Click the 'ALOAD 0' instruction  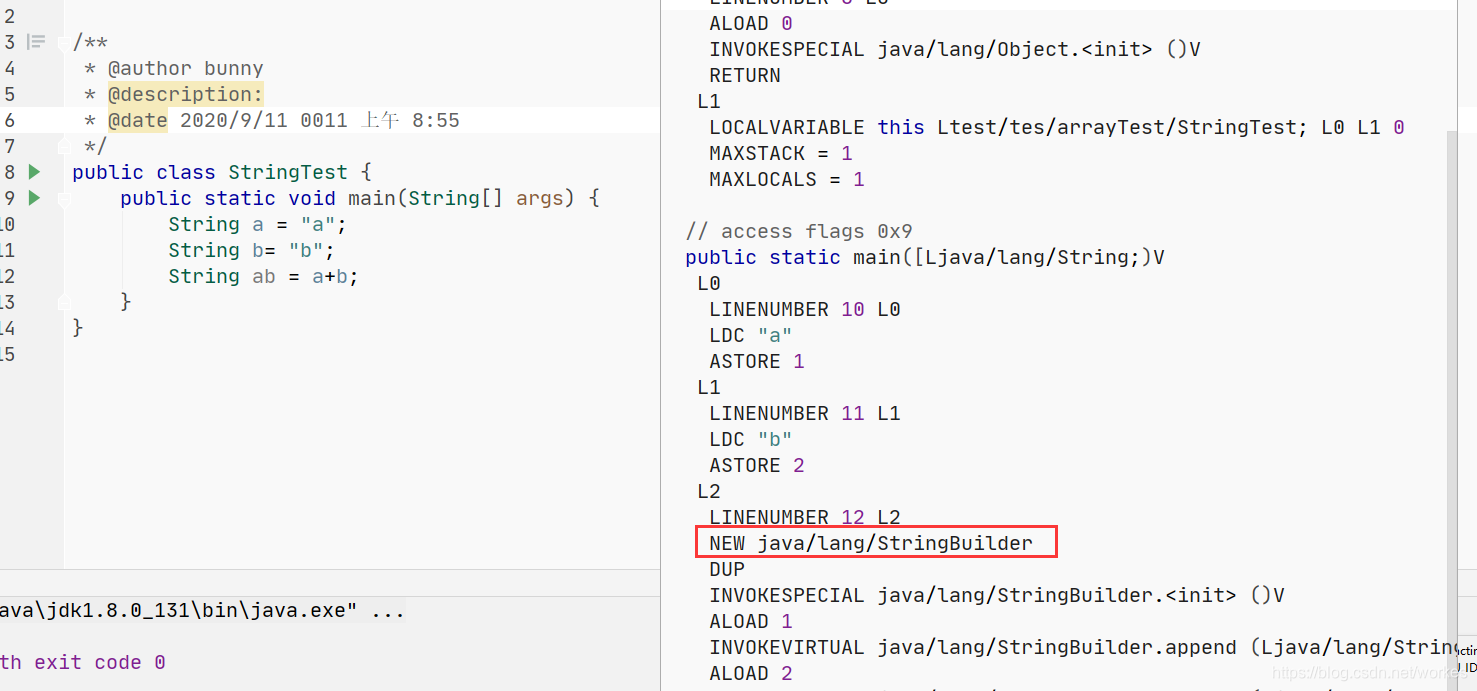751,23
